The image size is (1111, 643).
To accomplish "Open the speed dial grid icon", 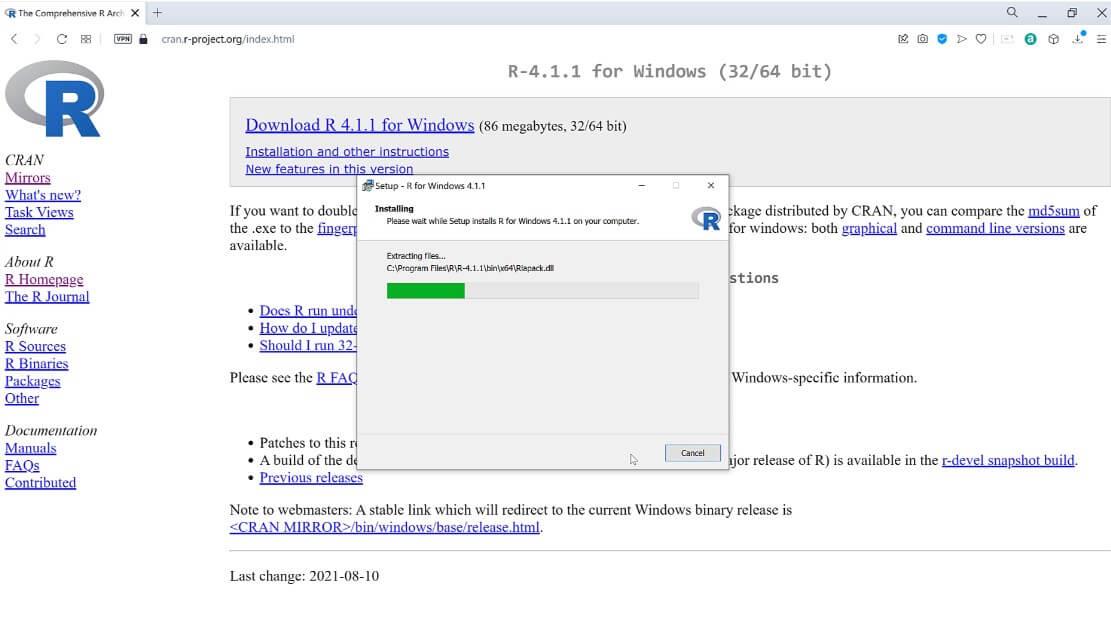I will point(86,39).
